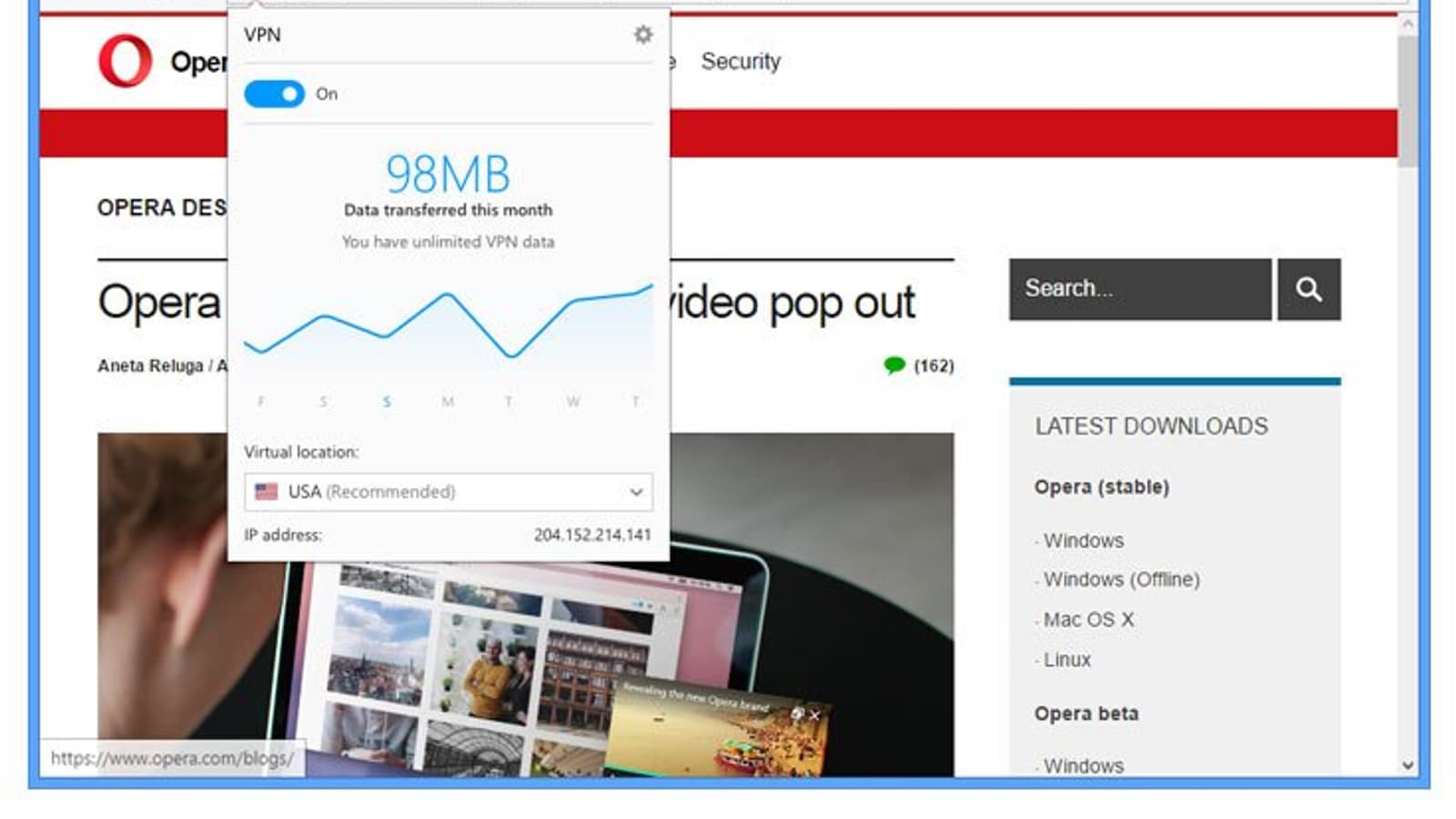Click the highlighted S day label
Image resolution: width=1456 pixels, height=819 pixels.
[x=387, y=401]
